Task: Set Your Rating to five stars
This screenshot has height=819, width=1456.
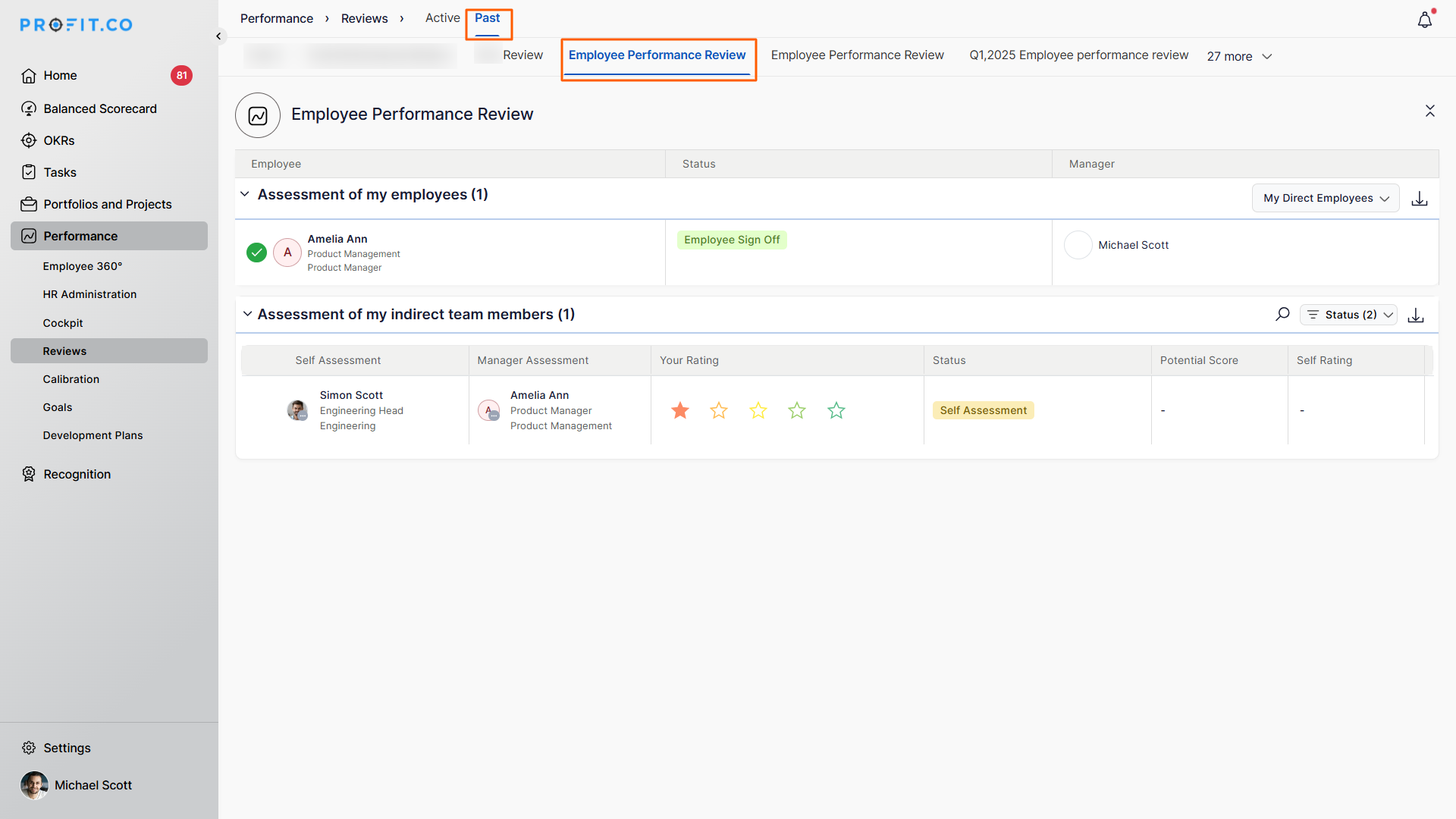Action: 836,410
